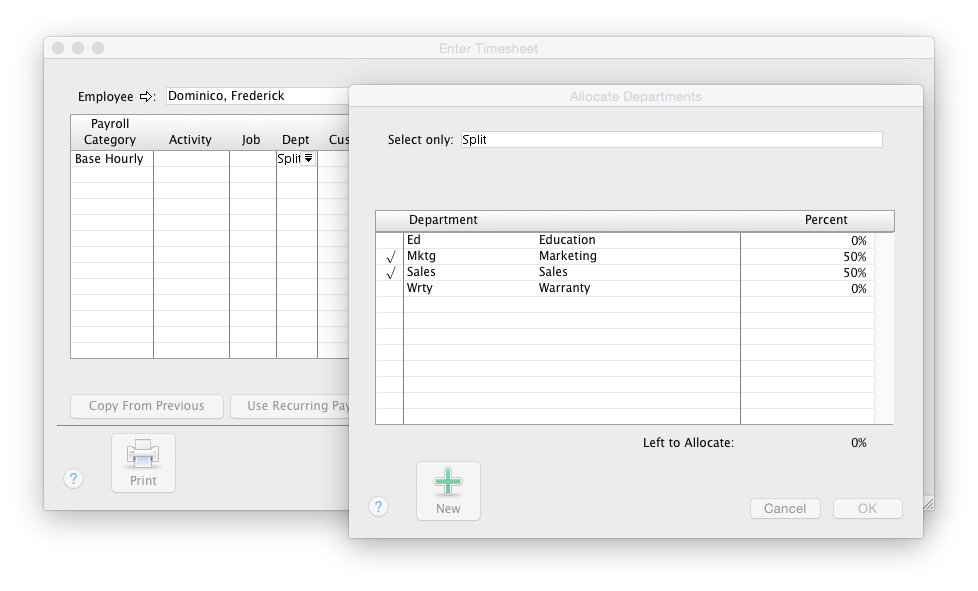Open help in Enter Timesheet window
This screenshot has height=591, width=978.
tap(73, 479)
